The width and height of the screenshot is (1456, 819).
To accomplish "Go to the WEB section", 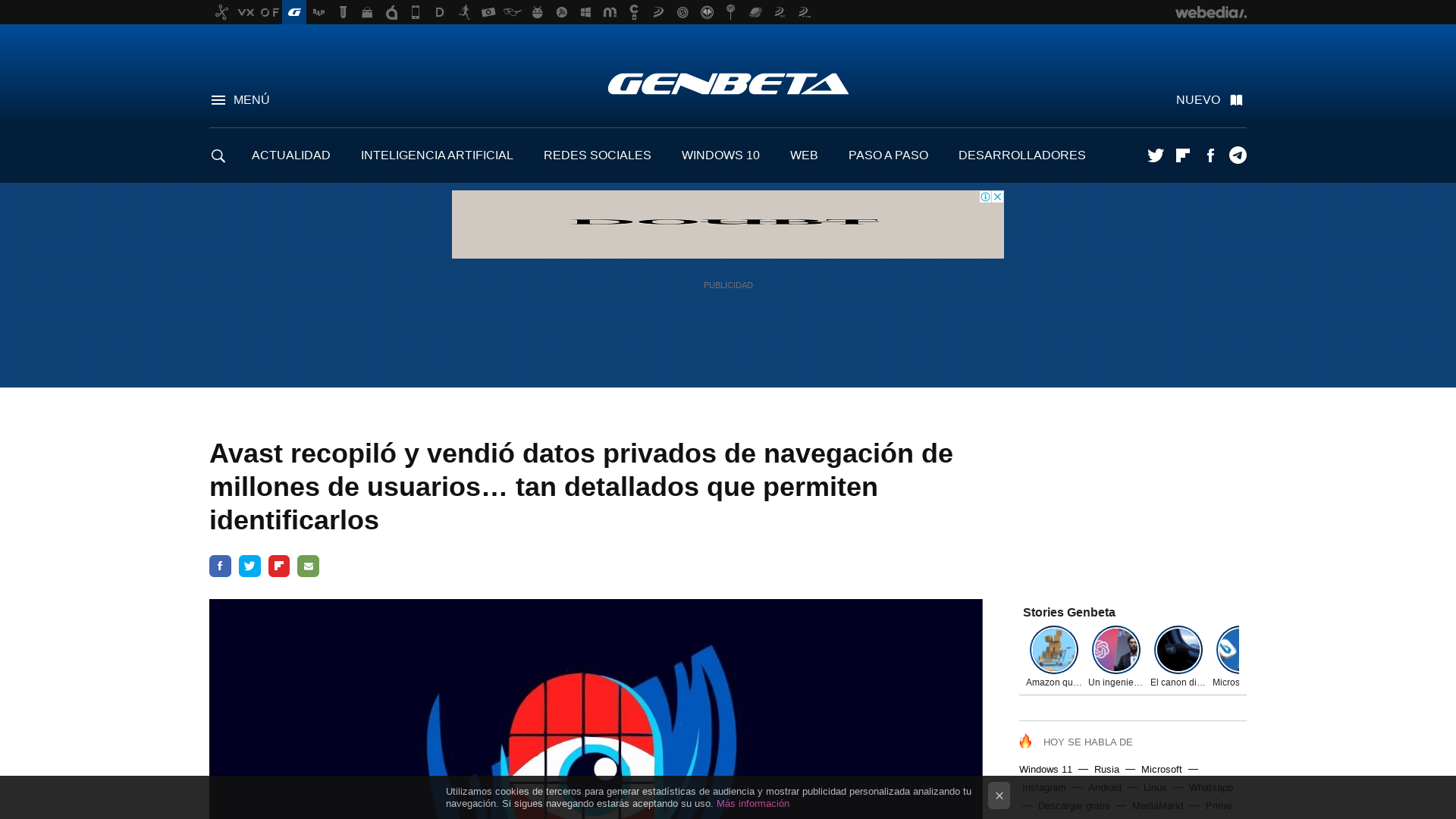I will click(804, 155).
